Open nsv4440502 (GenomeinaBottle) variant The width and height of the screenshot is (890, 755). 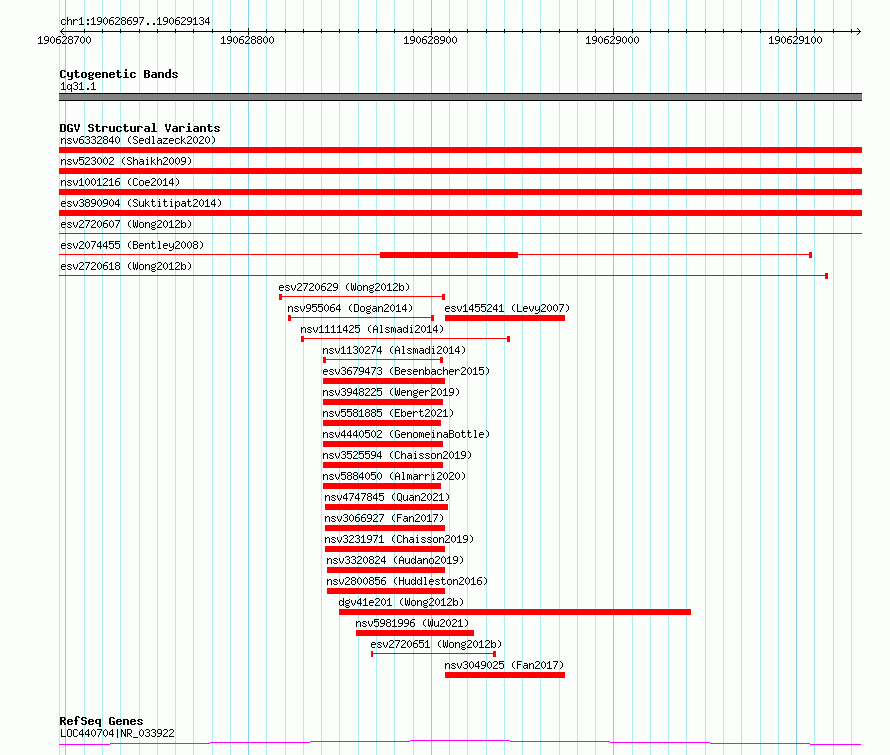coord(406,434)
